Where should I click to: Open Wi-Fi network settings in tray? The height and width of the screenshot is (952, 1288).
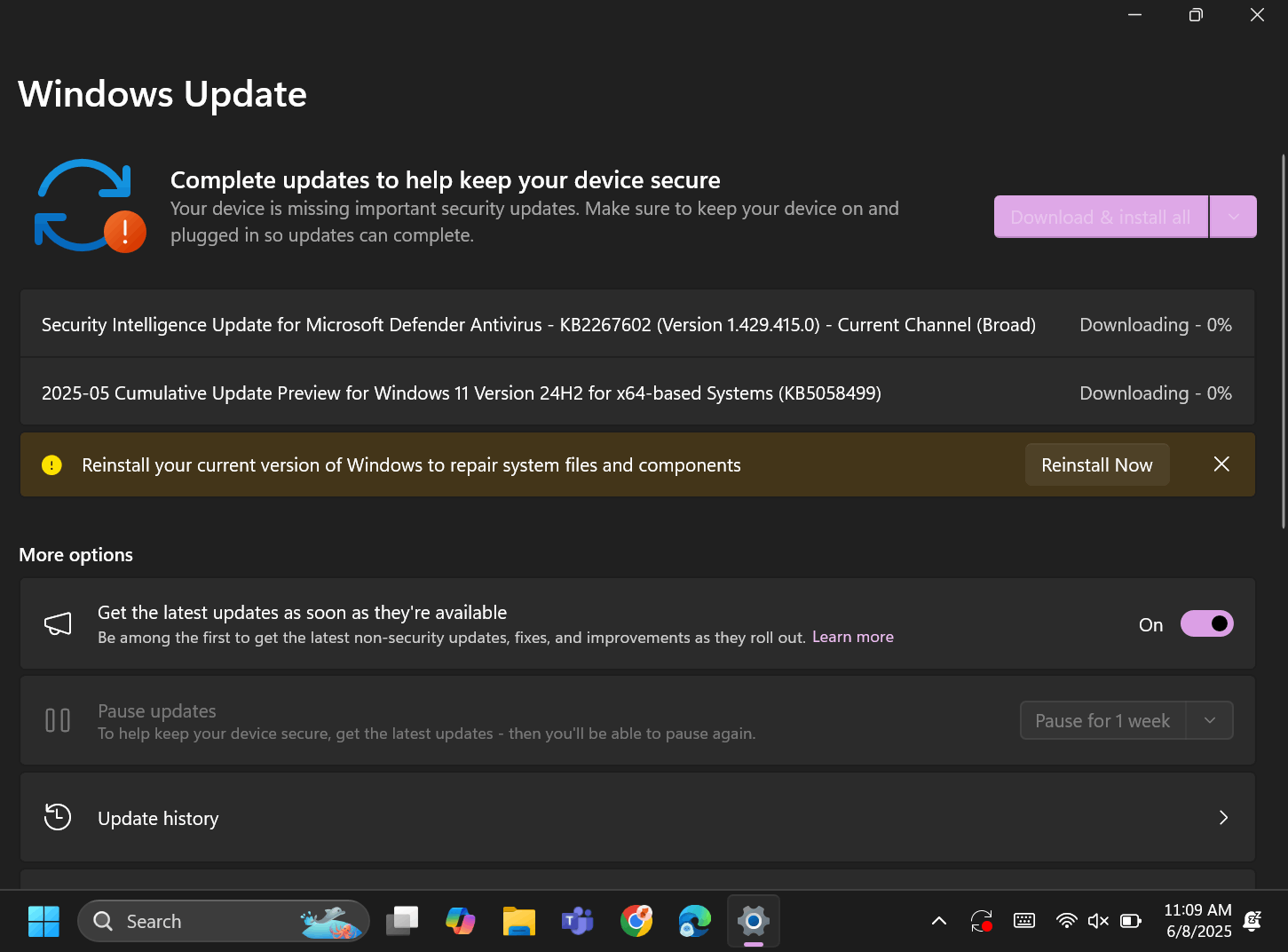point(1067,921)
